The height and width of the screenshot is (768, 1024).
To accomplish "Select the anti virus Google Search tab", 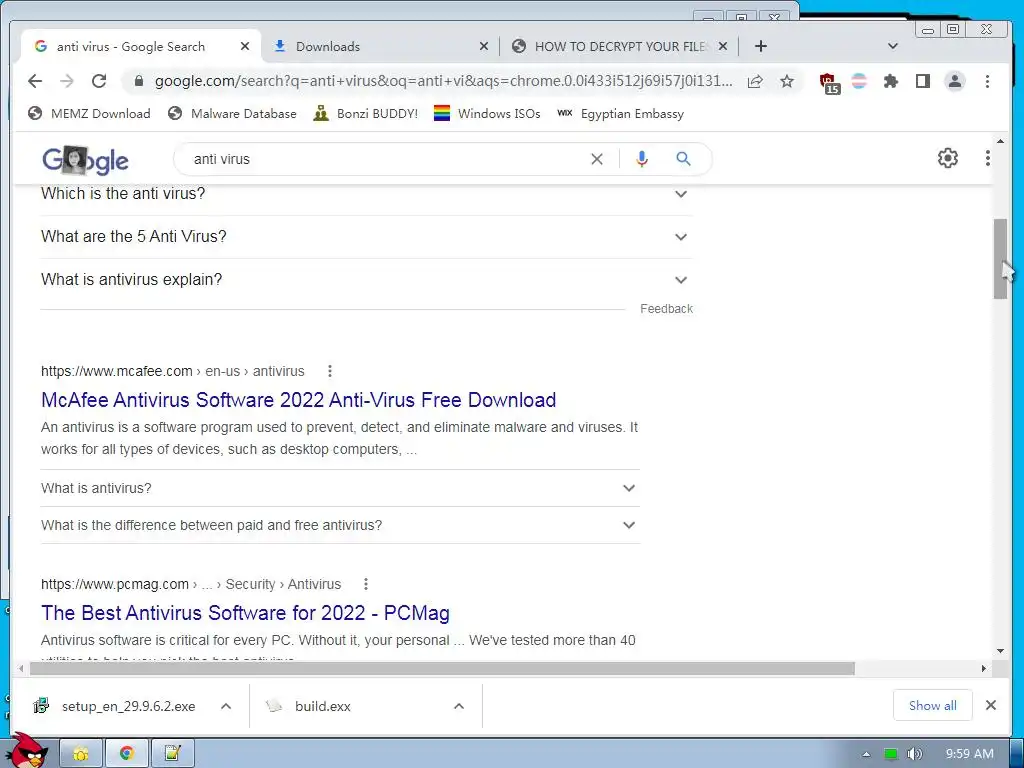I will pos(142,46).
